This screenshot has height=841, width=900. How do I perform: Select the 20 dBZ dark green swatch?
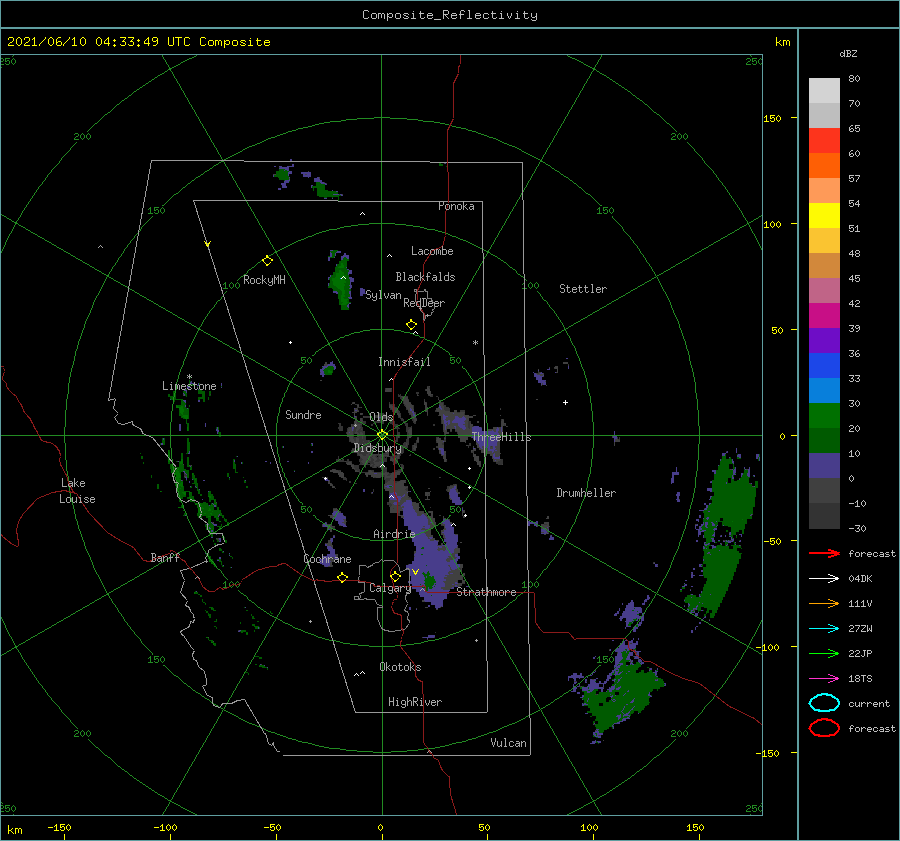(824, 440)
